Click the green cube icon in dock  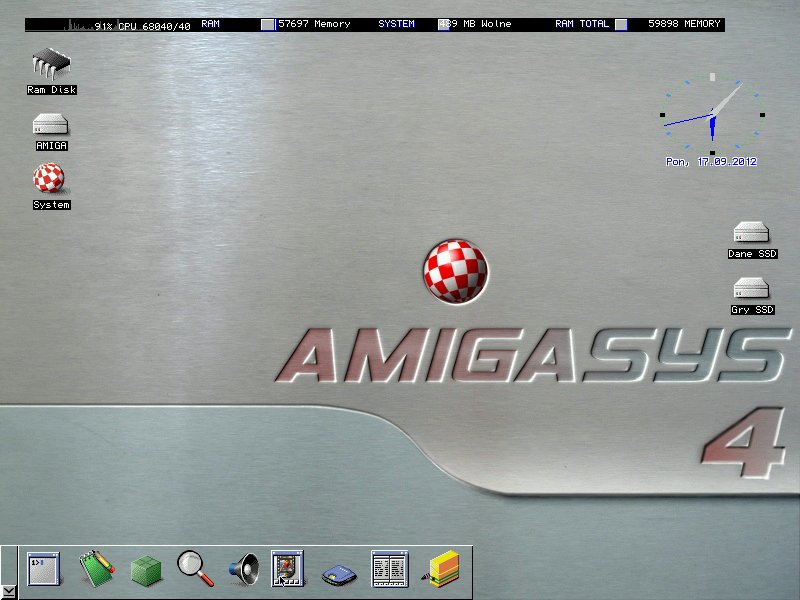pyautogui.click(x=146, y=570)
